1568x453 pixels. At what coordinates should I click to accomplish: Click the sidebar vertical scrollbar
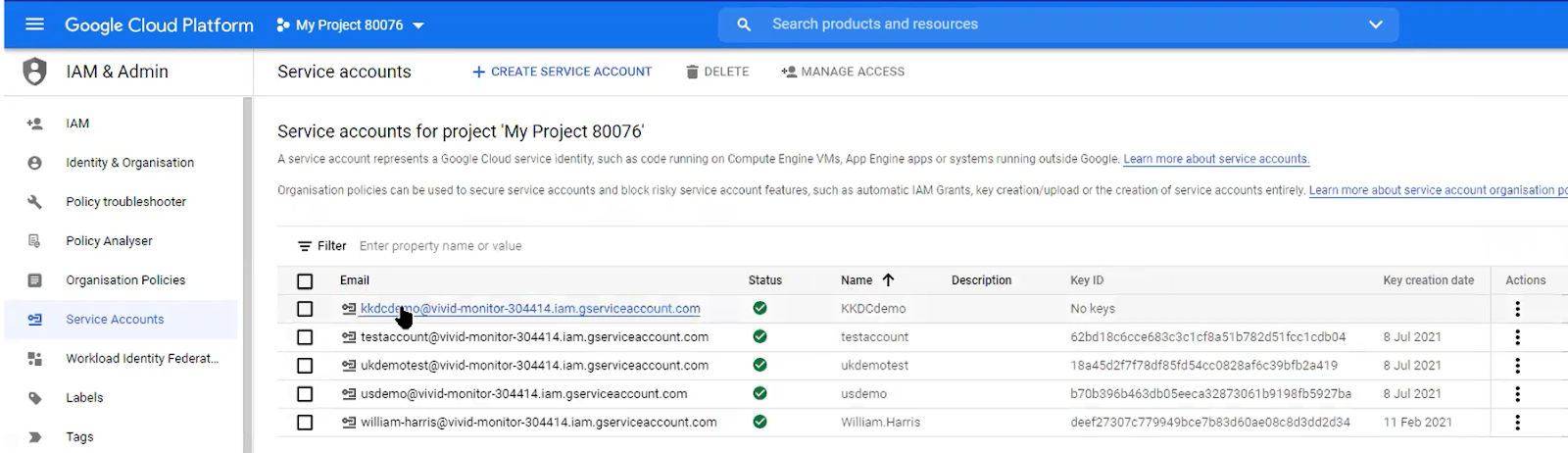[x=247, y=275]
